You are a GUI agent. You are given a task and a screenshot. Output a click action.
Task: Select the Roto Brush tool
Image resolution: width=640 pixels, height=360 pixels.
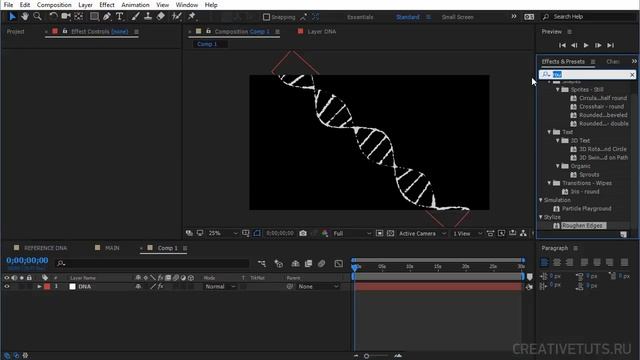(176, 17)
